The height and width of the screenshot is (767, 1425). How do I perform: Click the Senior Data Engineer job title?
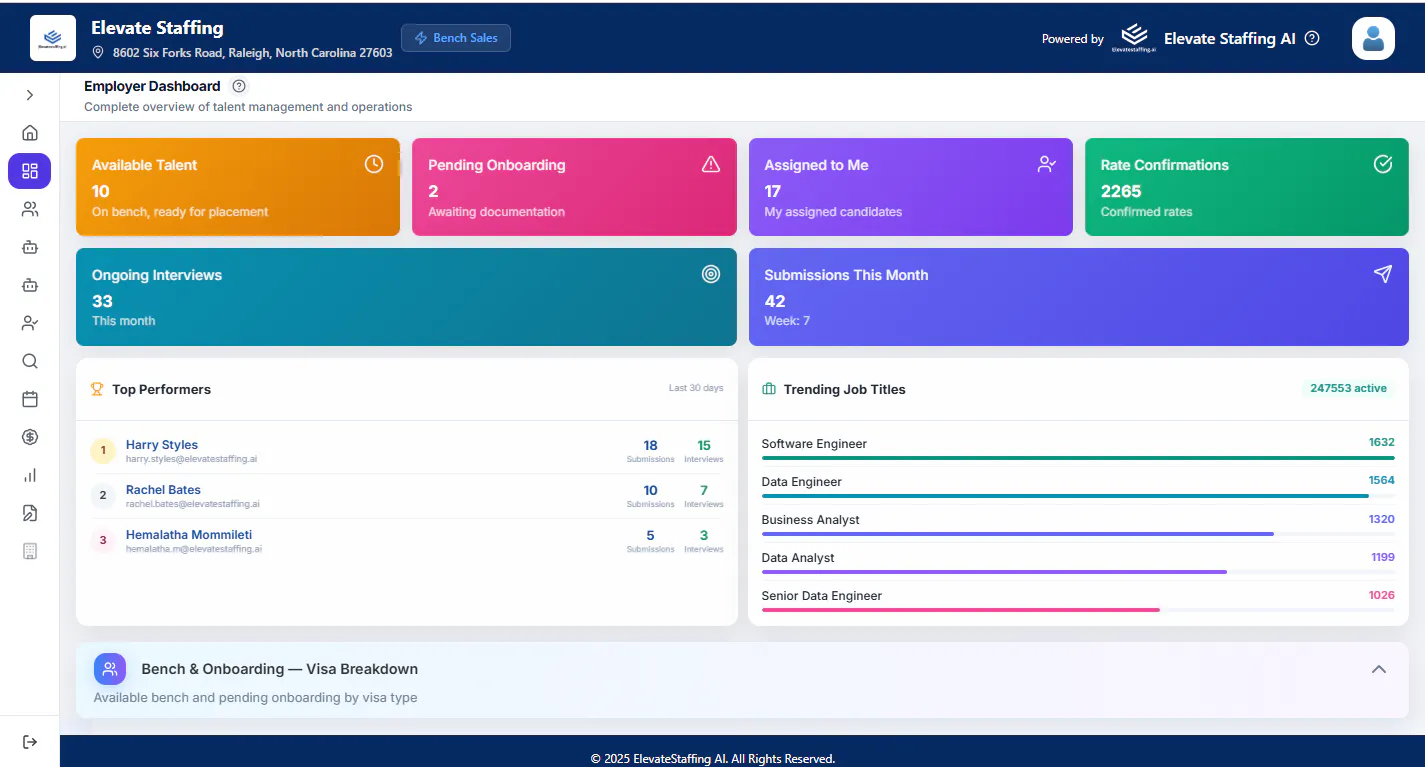pyautogui.click(x=822, y=596)
